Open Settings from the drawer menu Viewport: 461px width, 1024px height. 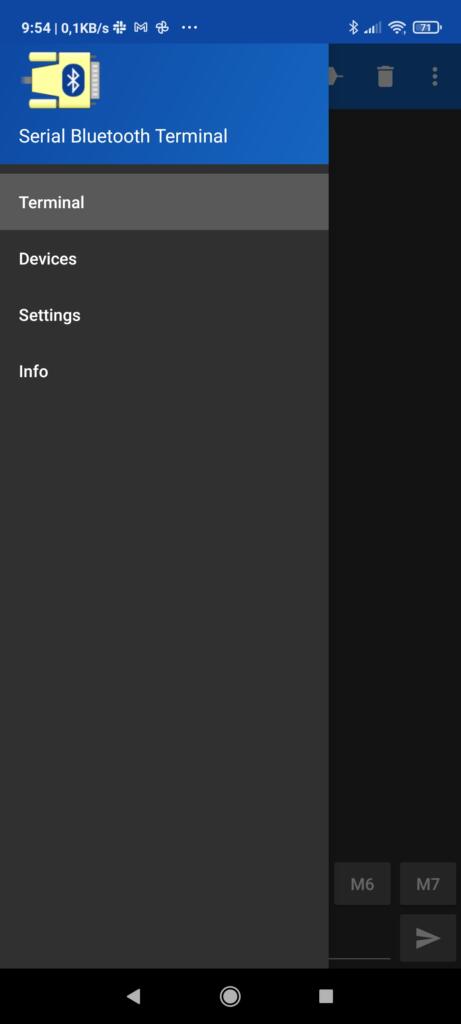[164, 315]
